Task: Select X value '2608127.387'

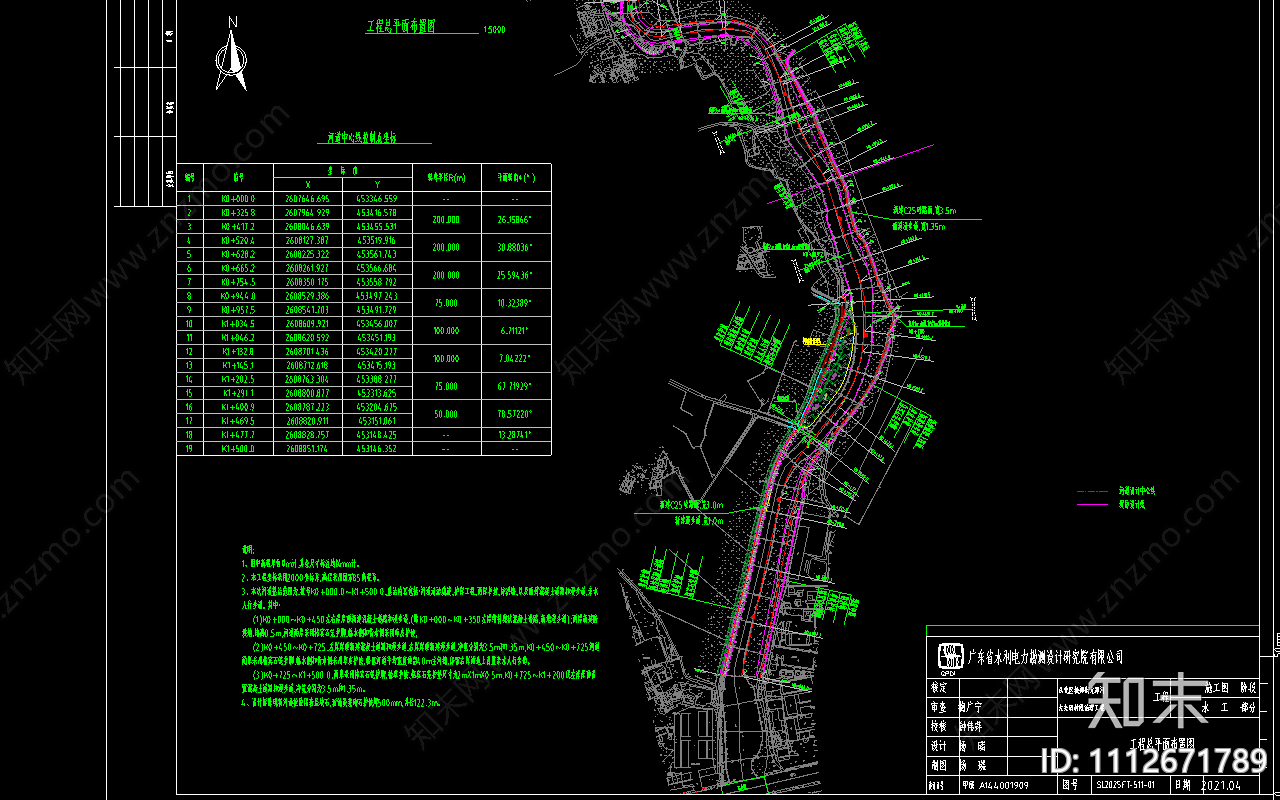Action: click(x=308, y=241)
